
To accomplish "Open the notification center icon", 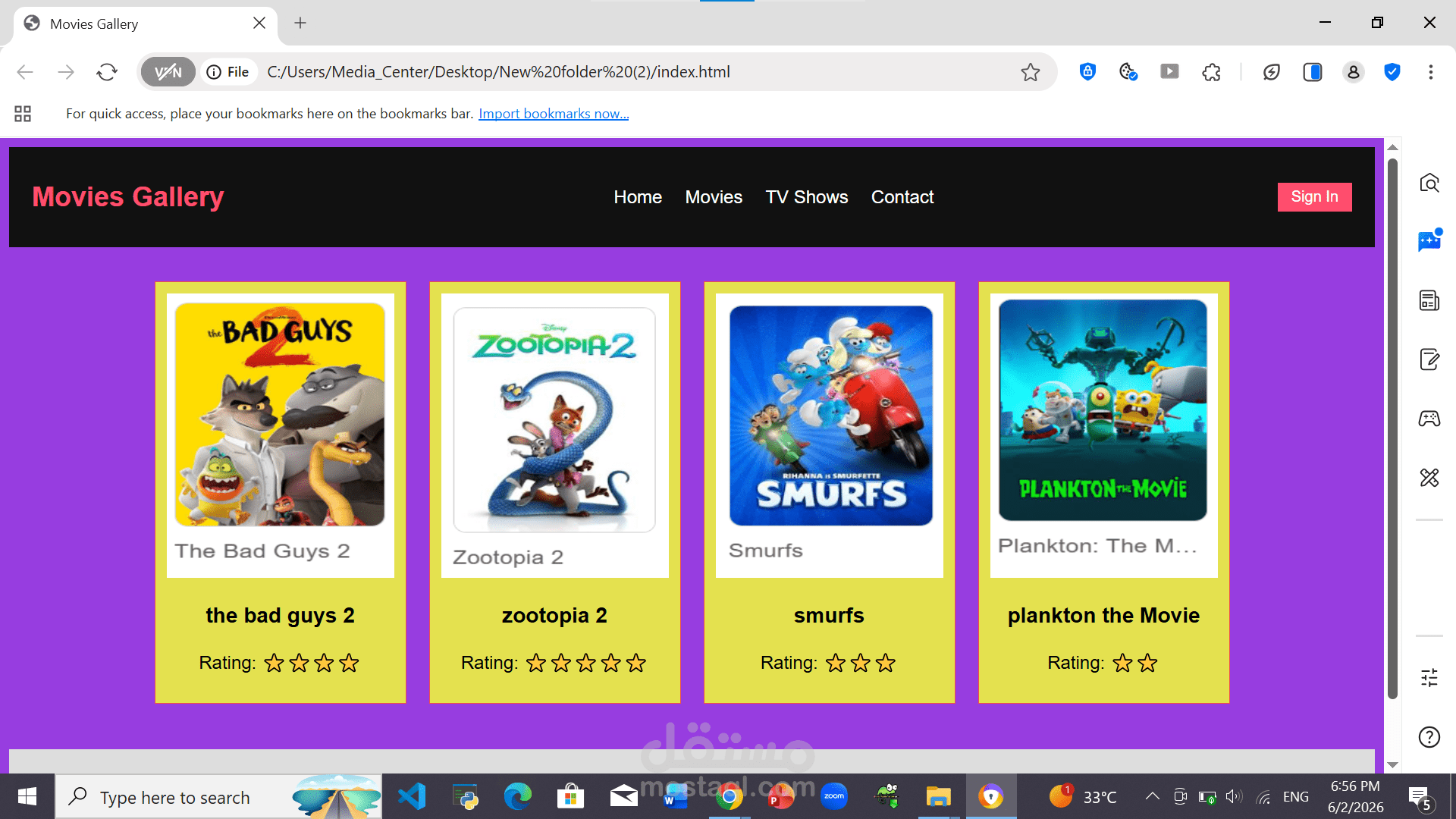I will [x=1420, y=797].
